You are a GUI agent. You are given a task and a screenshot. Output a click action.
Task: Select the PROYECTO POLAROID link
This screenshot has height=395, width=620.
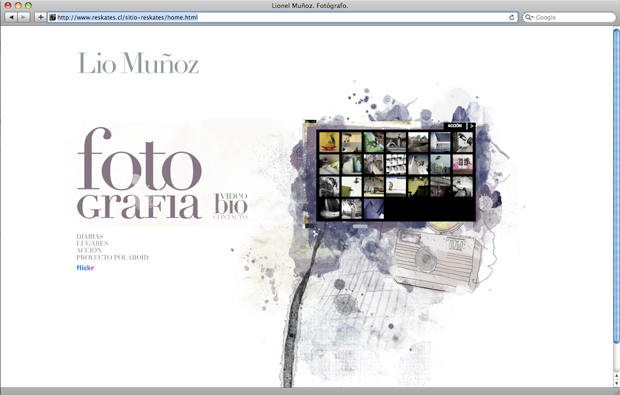(x=113, y=257)
